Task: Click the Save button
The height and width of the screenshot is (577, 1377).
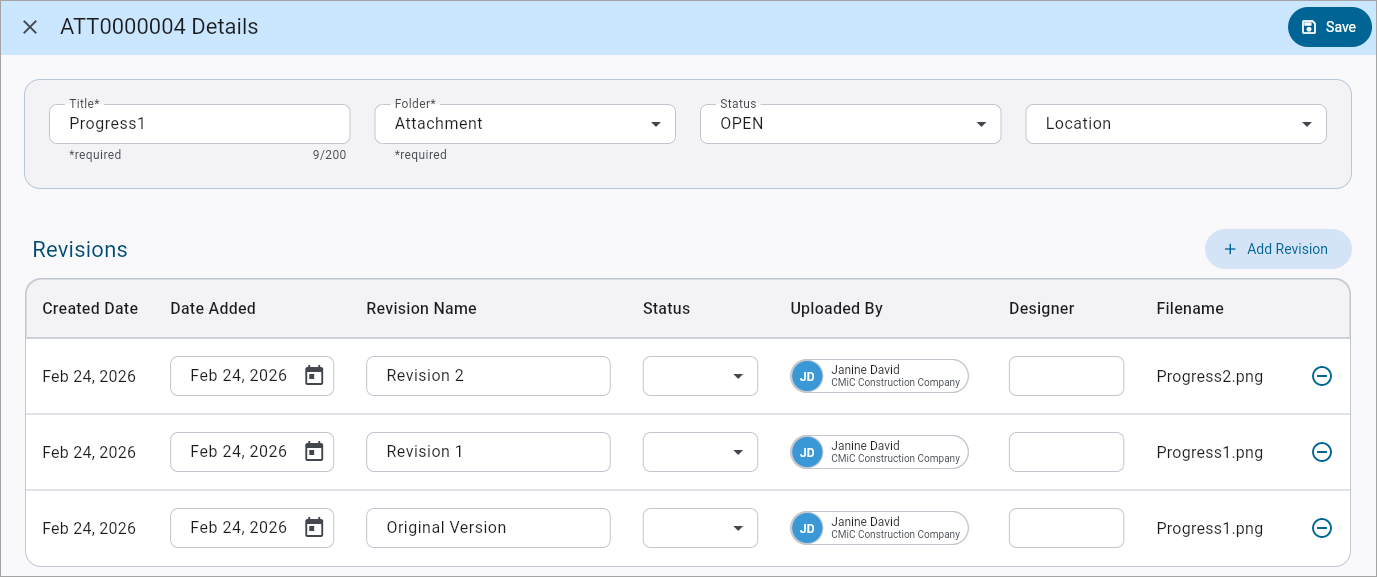Action: tap(1329, 26)
